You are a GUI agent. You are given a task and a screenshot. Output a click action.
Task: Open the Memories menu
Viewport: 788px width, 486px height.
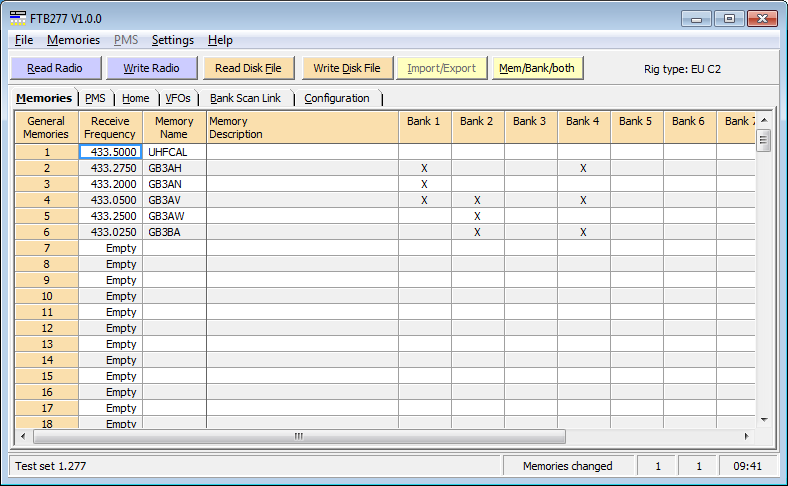click(x=73, y=40)
